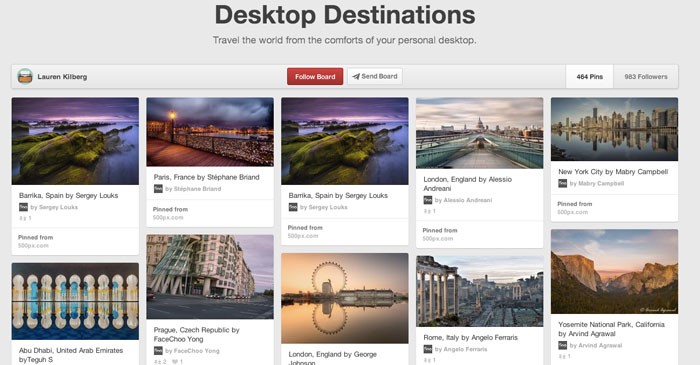The height and width of the screenshot is (365, 700).
Task: Open the Rome, Italy ruins photo
Action: click(479, 291)
